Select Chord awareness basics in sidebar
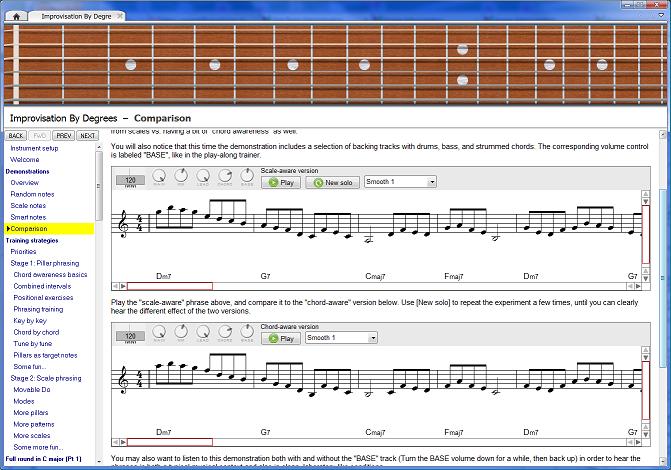Viewport: 671px width, 470px height. tap(50, 274)
